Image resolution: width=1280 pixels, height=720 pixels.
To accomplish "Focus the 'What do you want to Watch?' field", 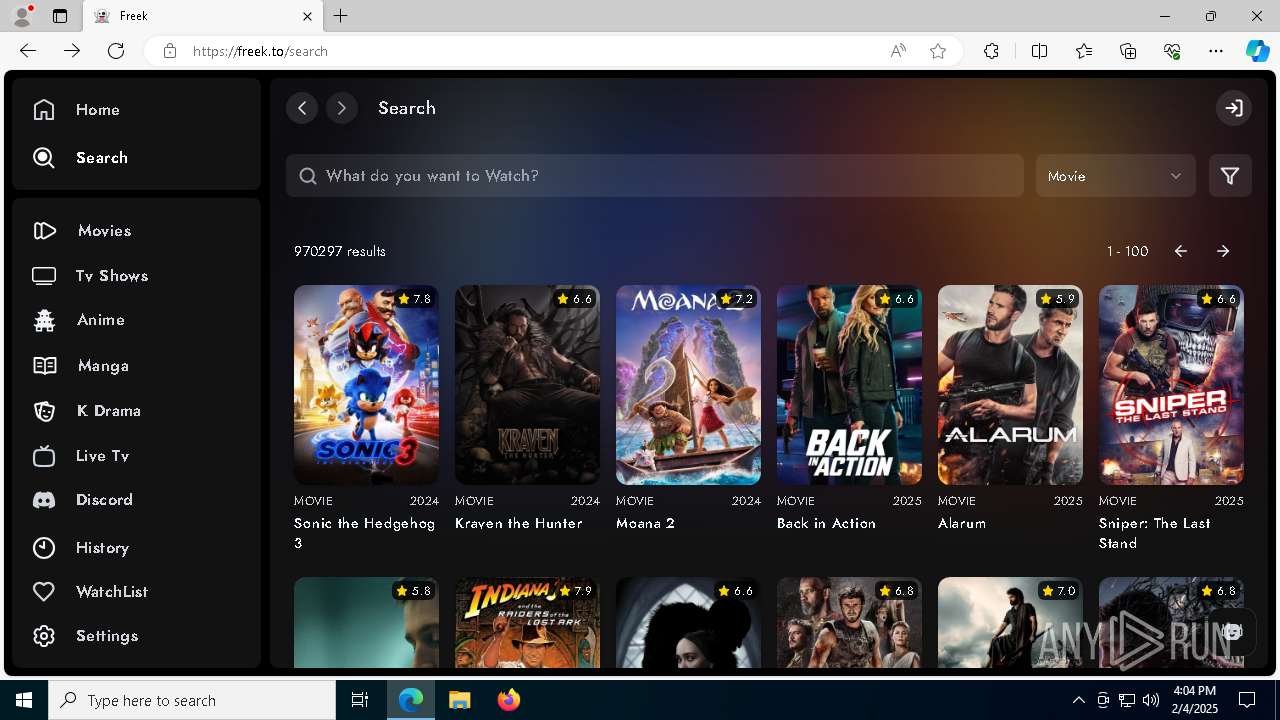I will [655, 176].
